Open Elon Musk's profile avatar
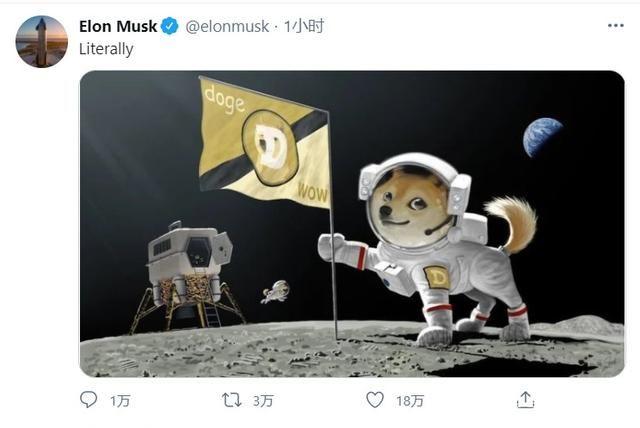The width and height of the screenshot is (640, 428). click(42, 42)
